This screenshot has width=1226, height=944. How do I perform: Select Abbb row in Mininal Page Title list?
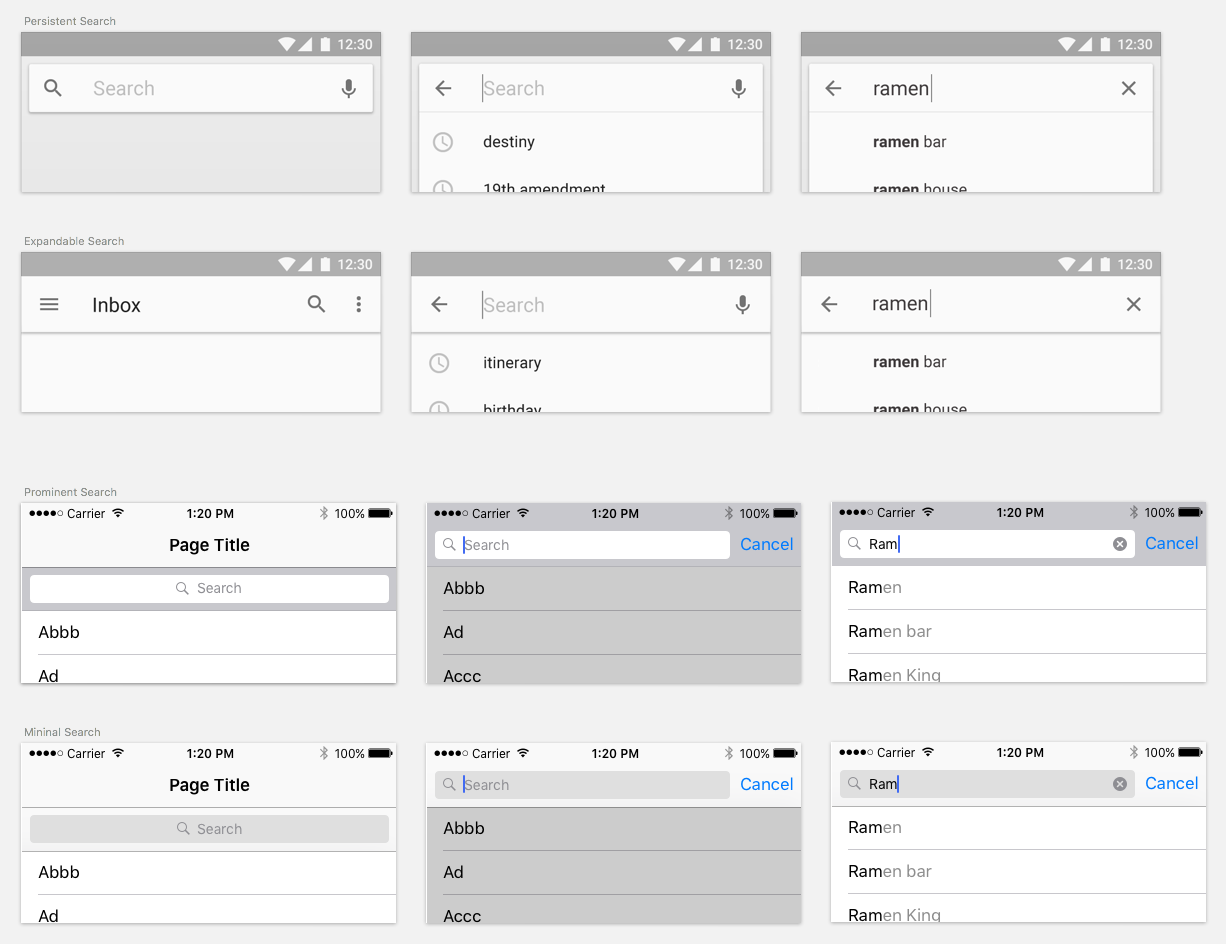point(209,872)
